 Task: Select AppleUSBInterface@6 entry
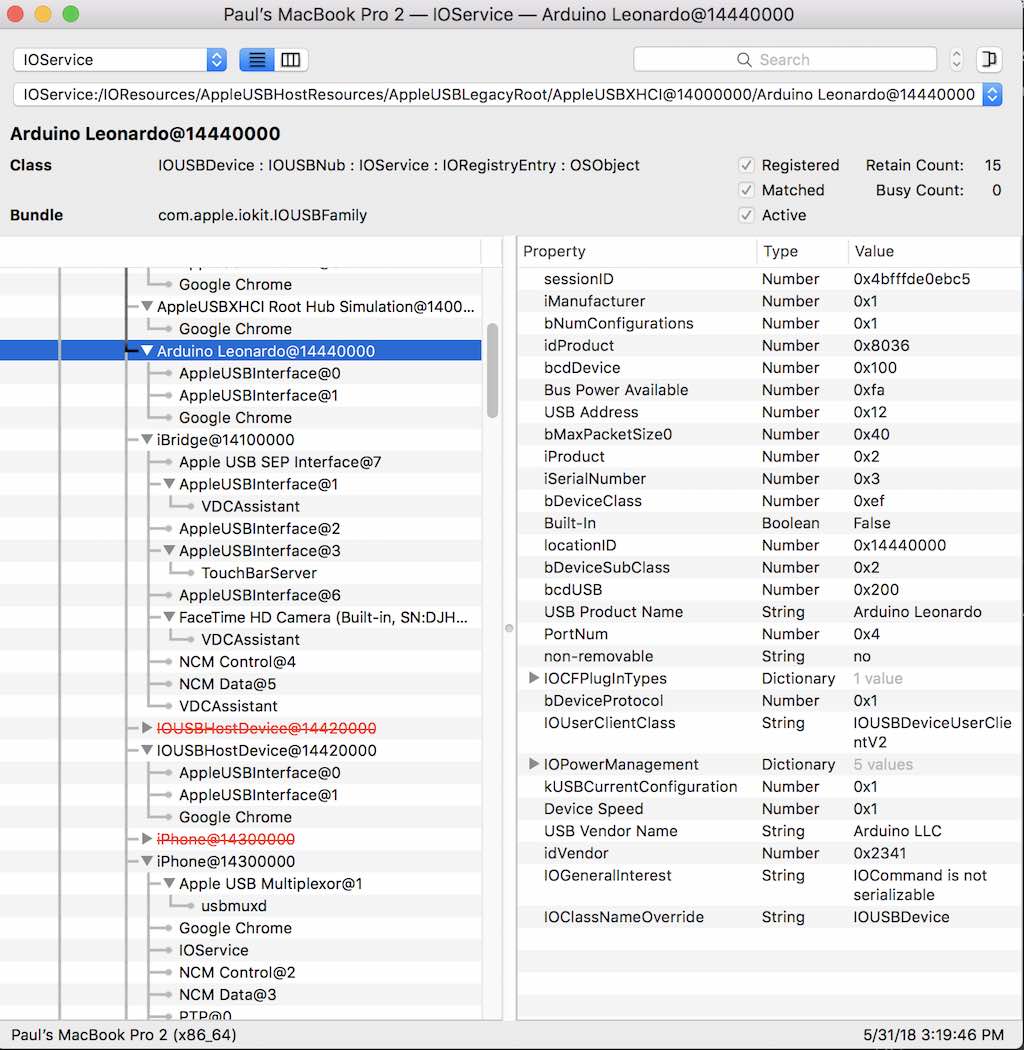[259, 595]
